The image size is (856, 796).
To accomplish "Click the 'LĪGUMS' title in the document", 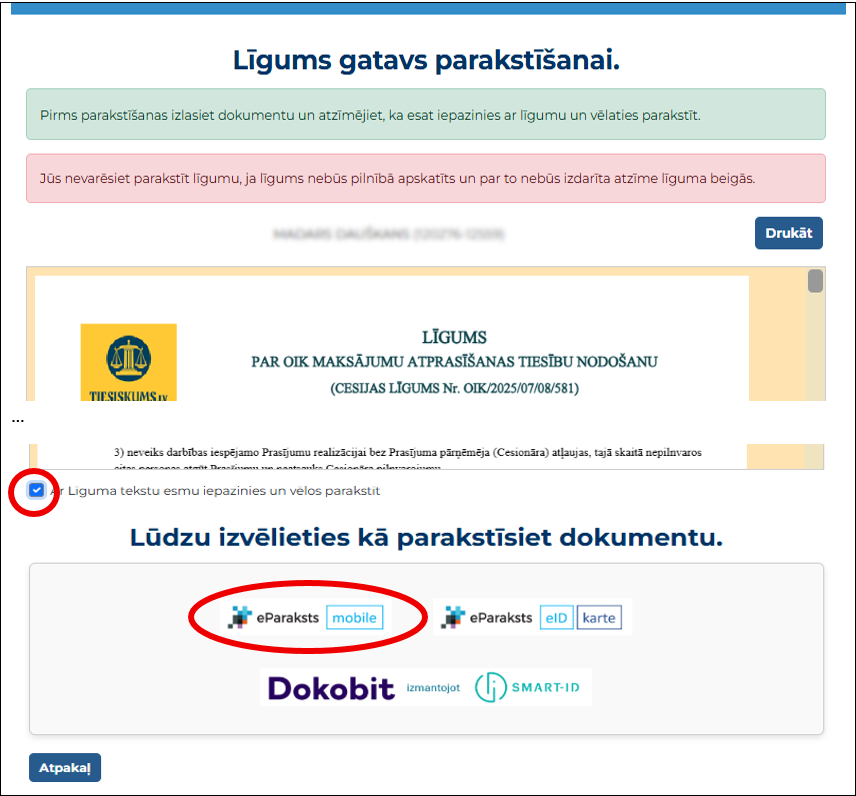I will point(454,337).
